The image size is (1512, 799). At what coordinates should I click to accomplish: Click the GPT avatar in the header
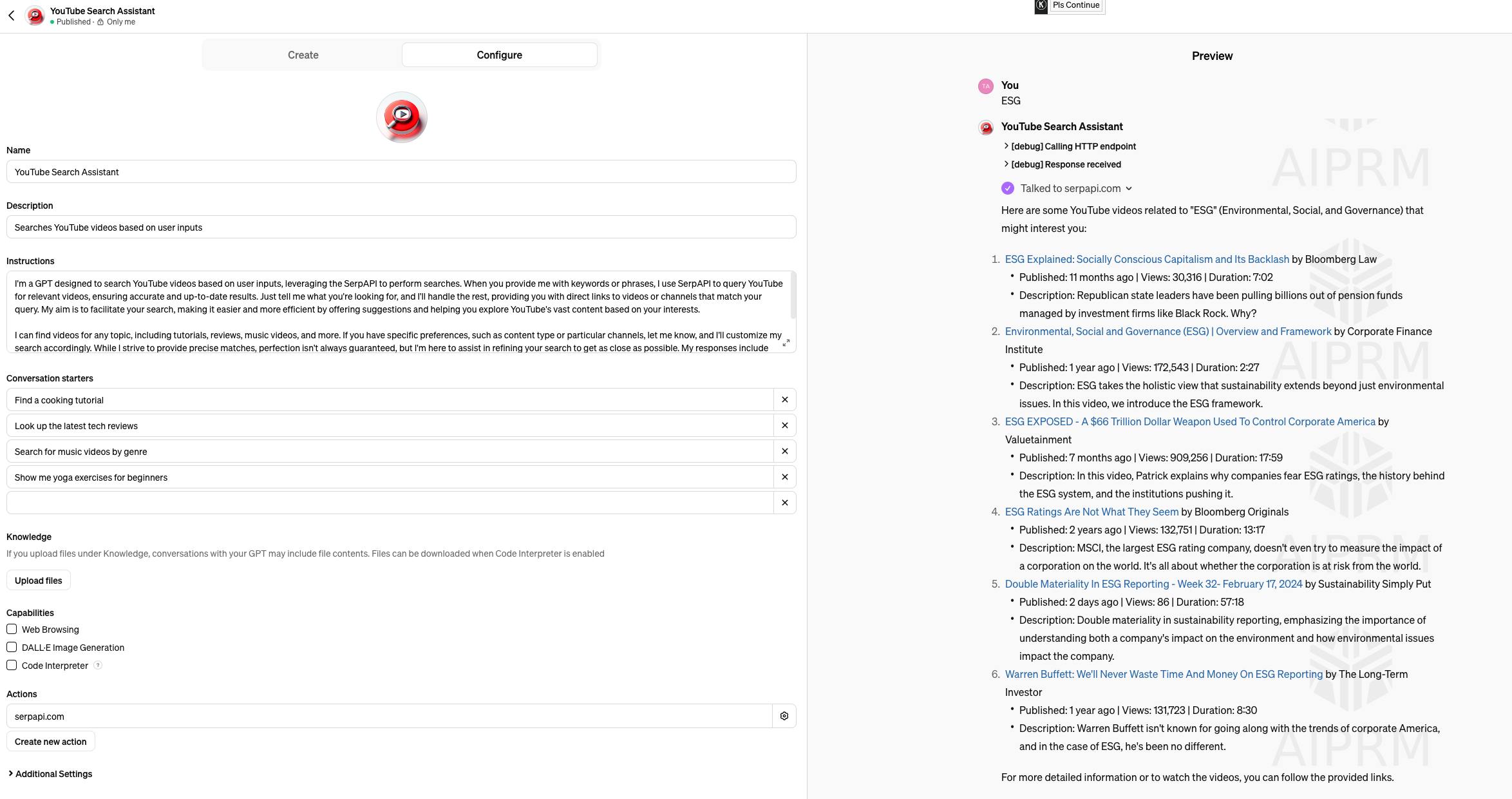coord(35,15)
